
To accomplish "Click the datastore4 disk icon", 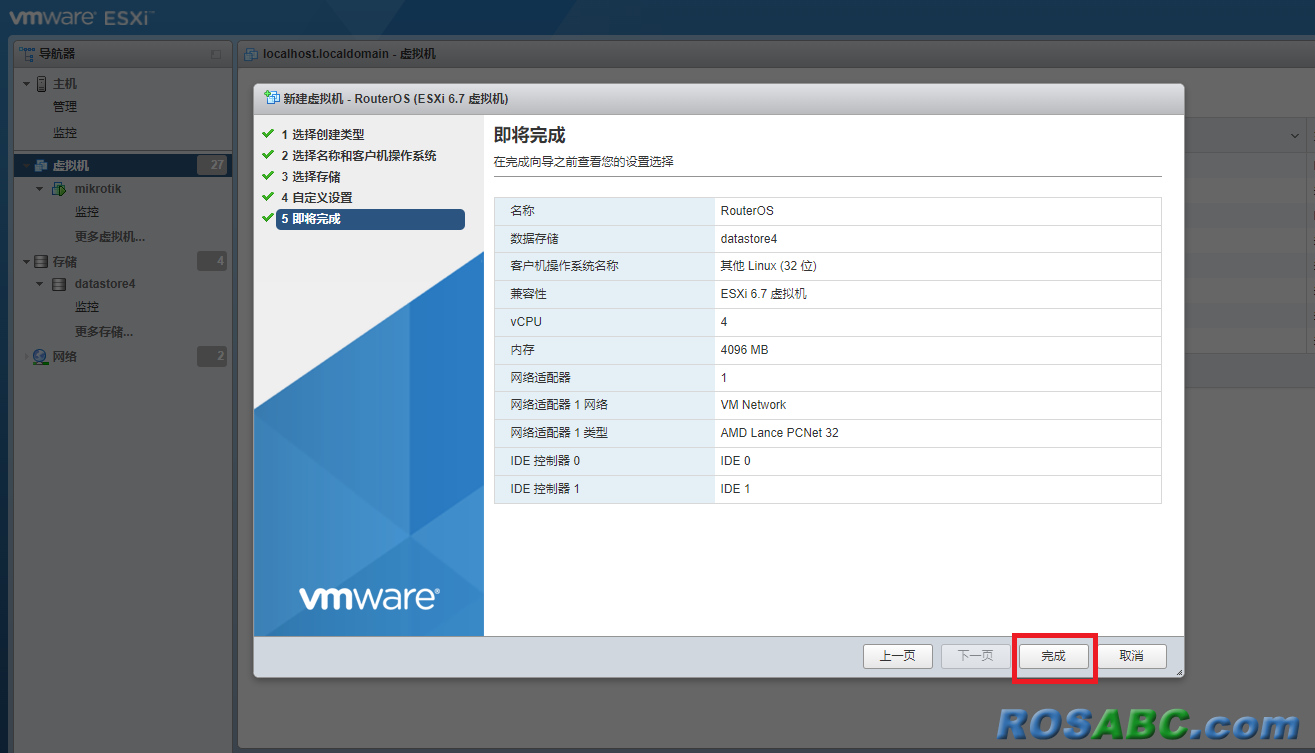I will (60, 284).
